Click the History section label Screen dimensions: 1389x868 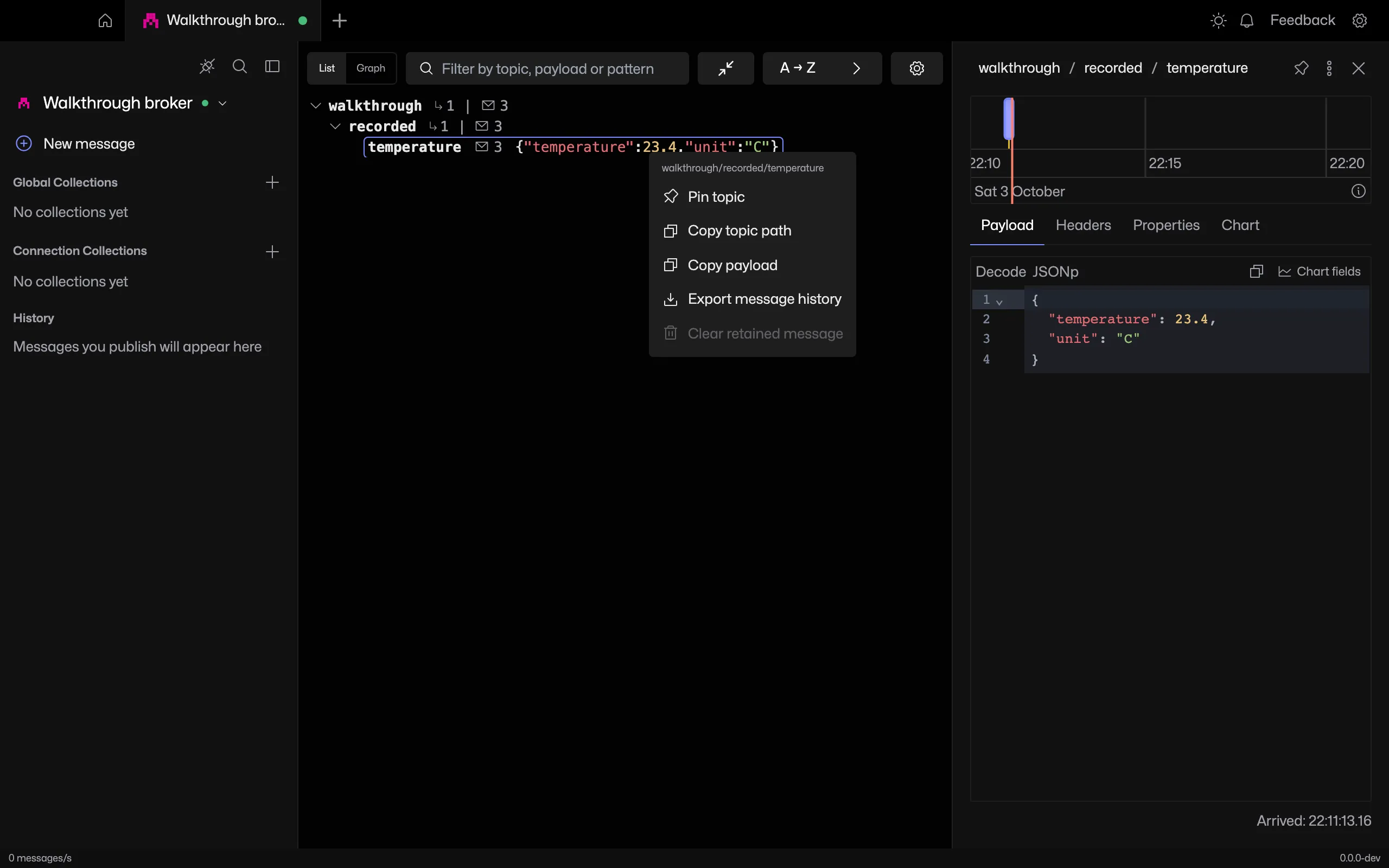tap(33, 318)
